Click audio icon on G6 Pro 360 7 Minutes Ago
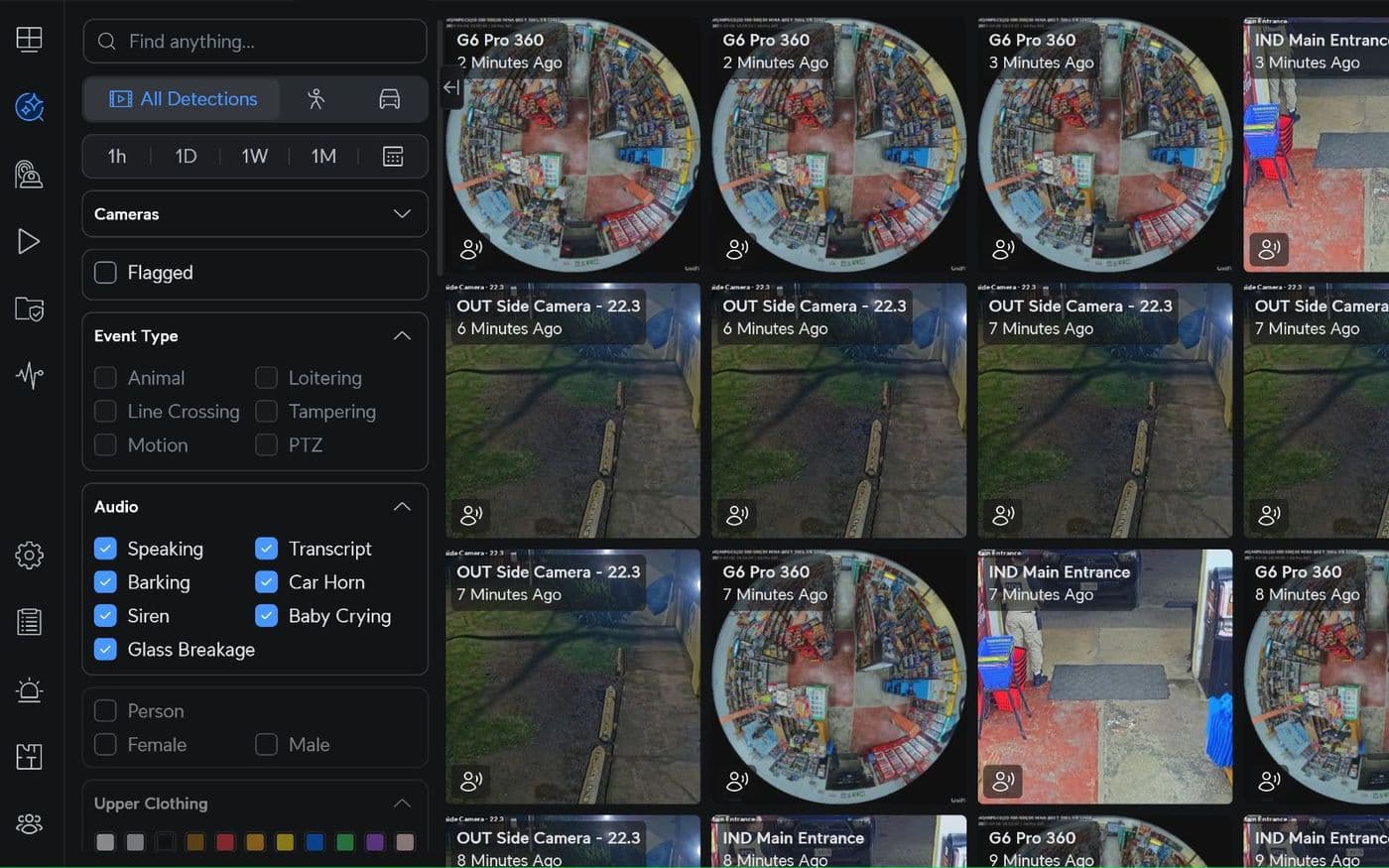This screenshot has width=1389, height=868. [737, 781]
